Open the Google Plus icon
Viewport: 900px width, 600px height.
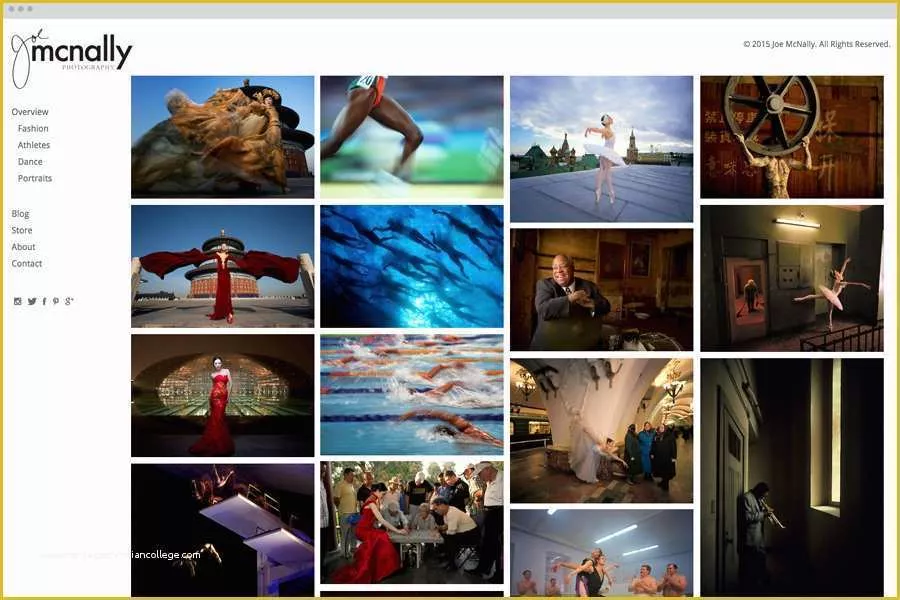pos(69,301)
